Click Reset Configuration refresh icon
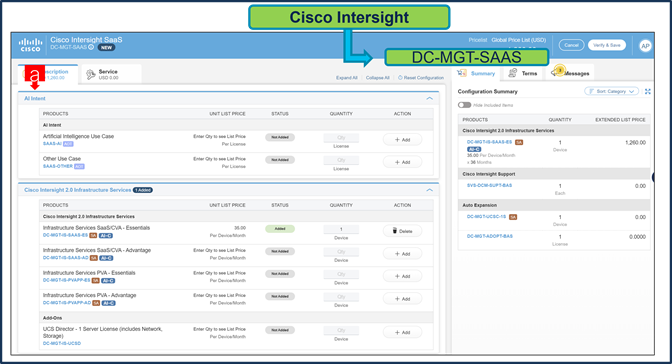This screenshot has width=672, height=364. tap(400, 78)
